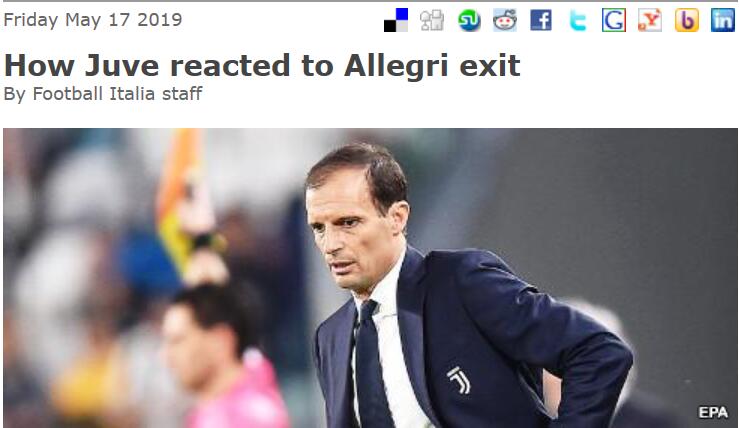Share on Facebook
Viewport: 739px width, 428px height.
541,20
